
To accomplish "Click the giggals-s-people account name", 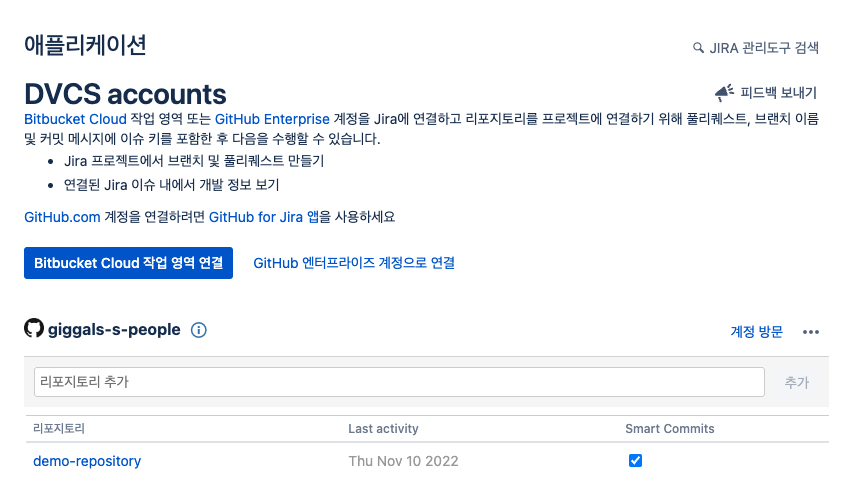I will click(114, 330).
